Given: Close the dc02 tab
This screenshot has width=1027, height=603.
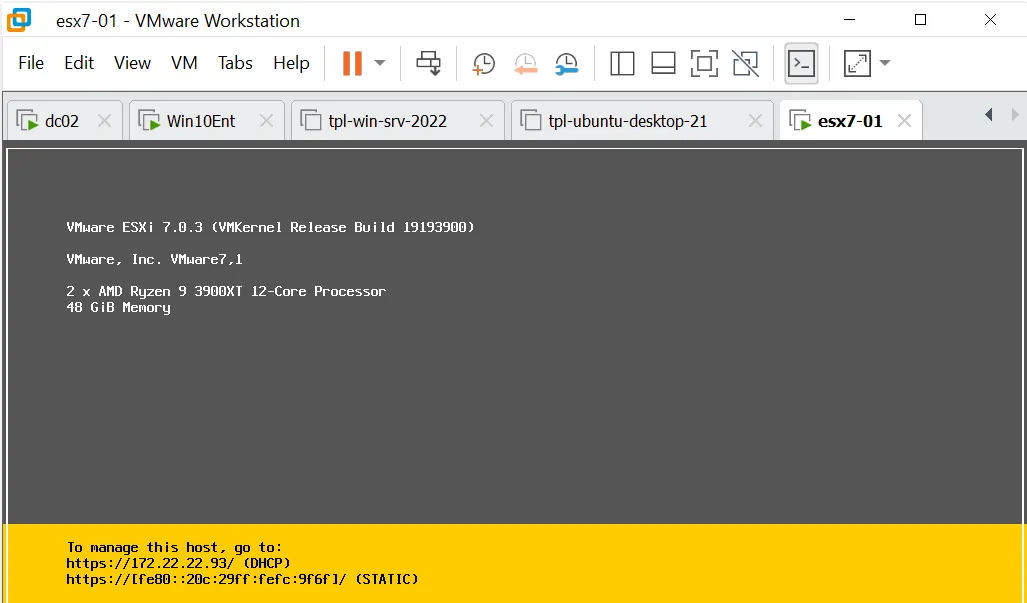Looking at the screenshot, I should (104, 120).
